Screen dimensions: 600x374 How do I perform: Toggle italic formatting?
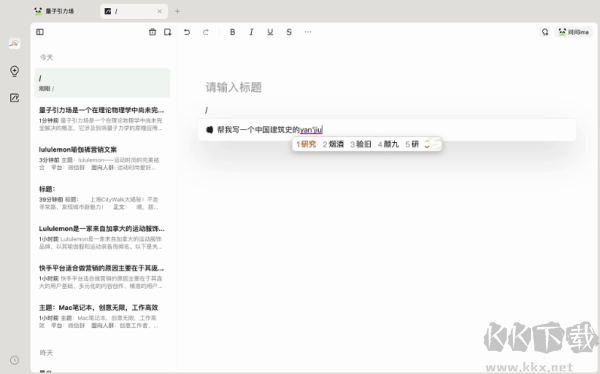[251, 32]
